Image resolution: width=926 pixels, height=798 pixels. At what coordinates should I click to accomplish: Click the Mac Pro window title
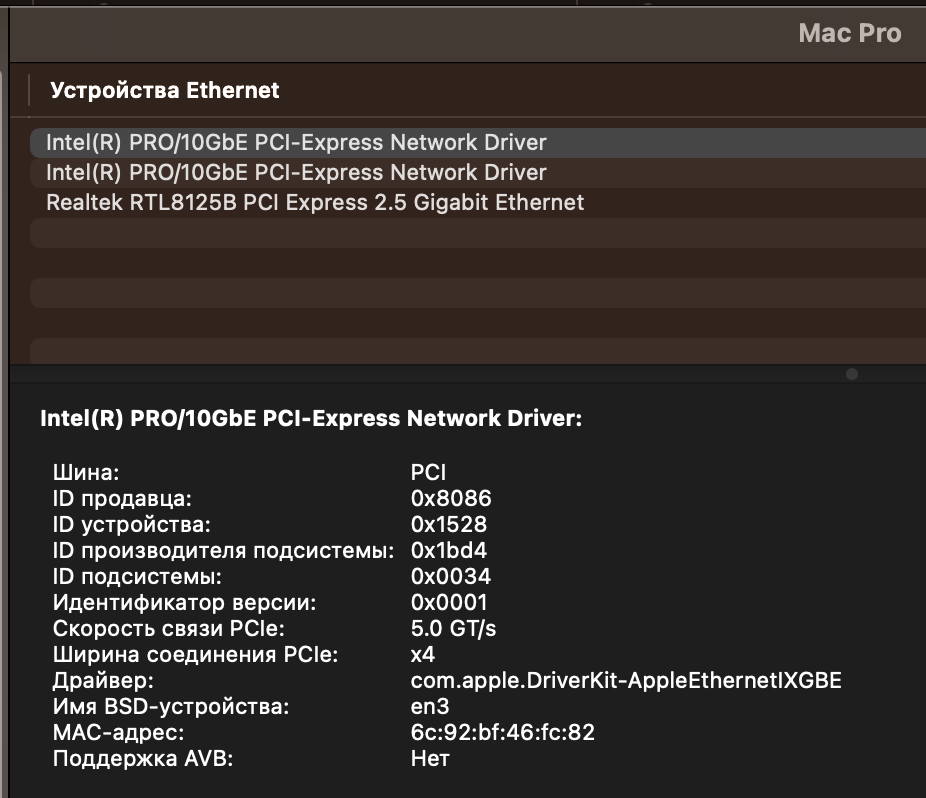tap(850, 33)
